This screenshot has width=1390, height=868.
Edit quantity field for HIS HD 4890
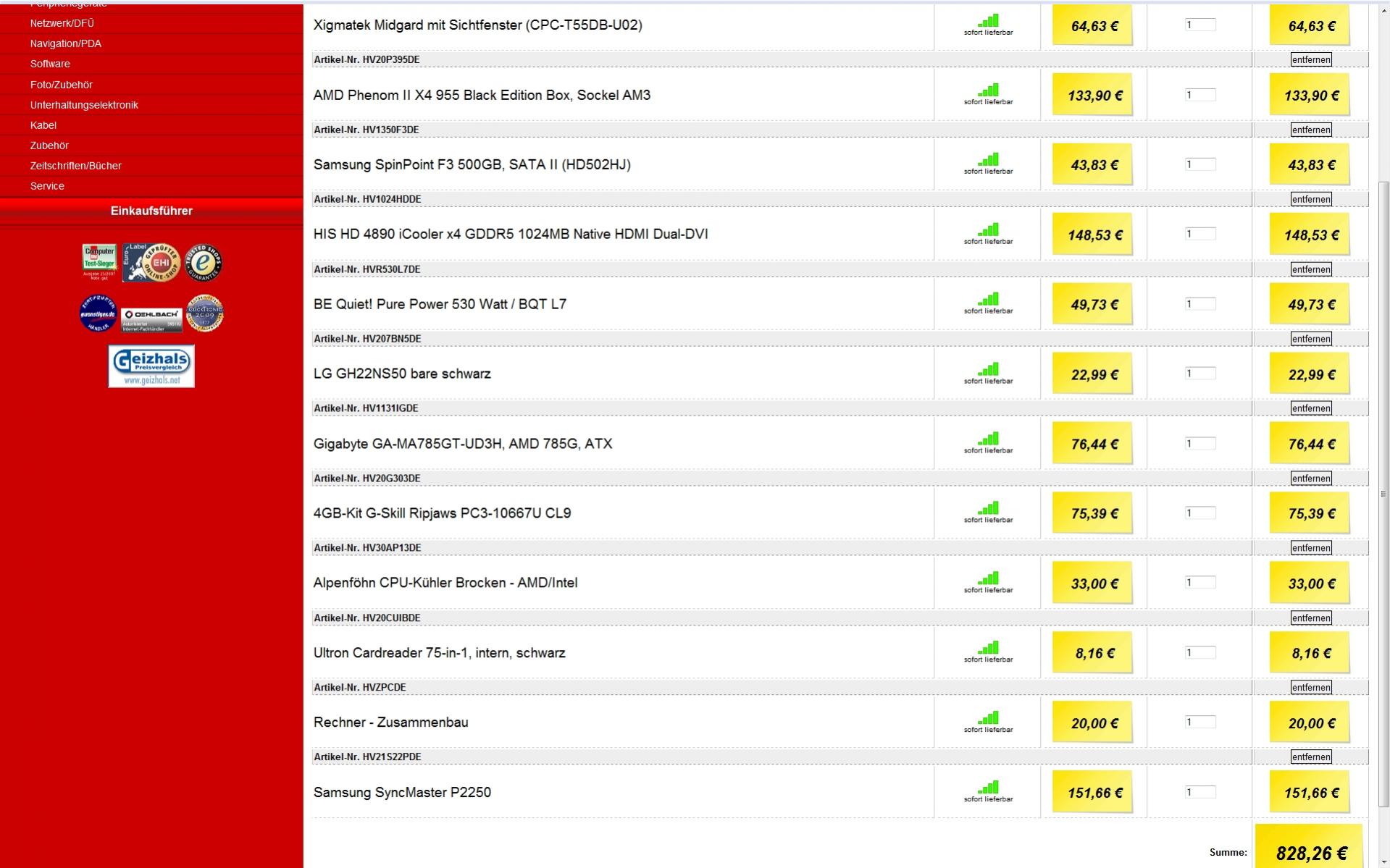click(1200, 234)
